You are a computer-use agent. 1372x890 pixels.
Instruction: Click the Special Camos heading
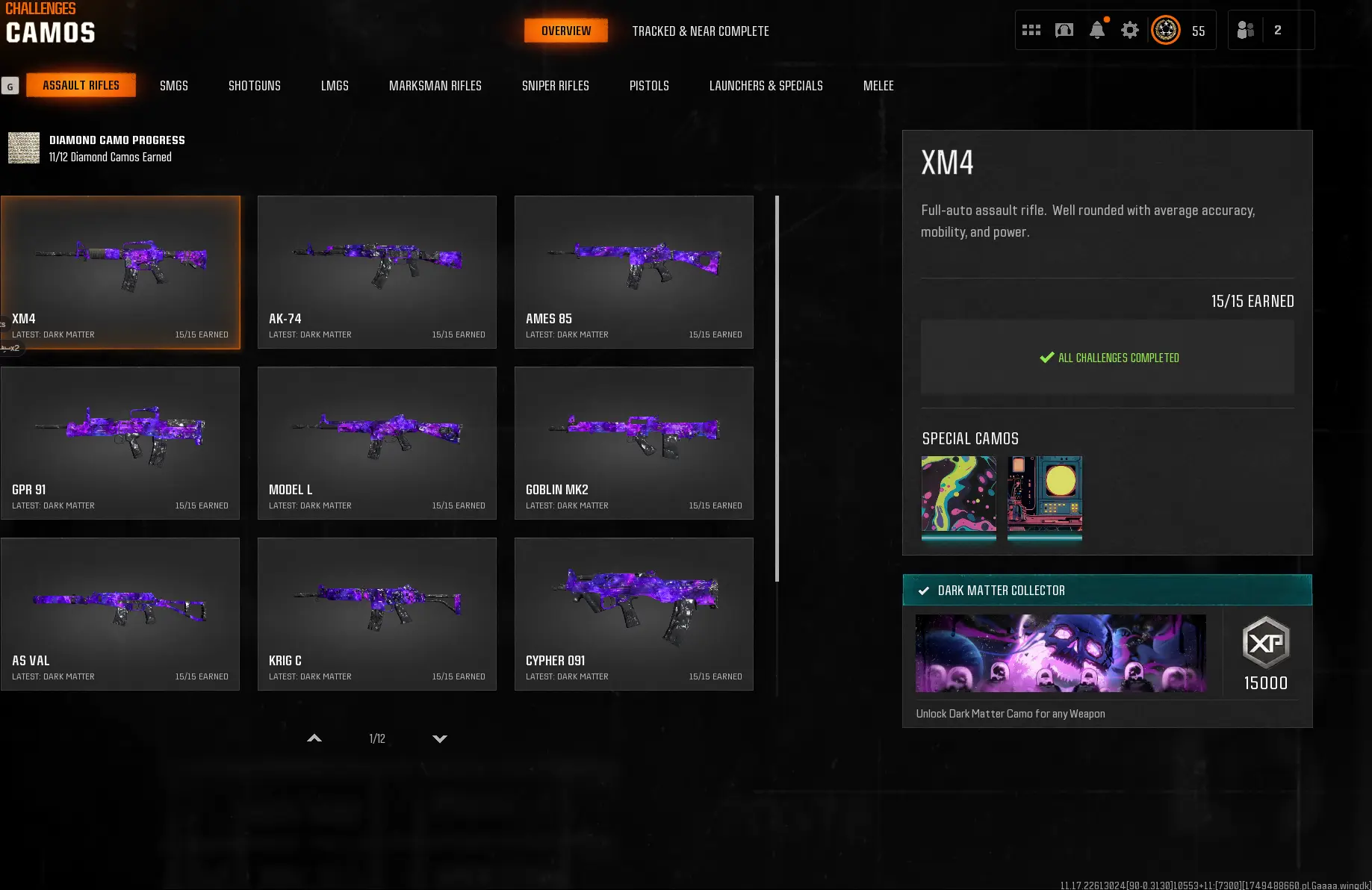coord(970,439)
